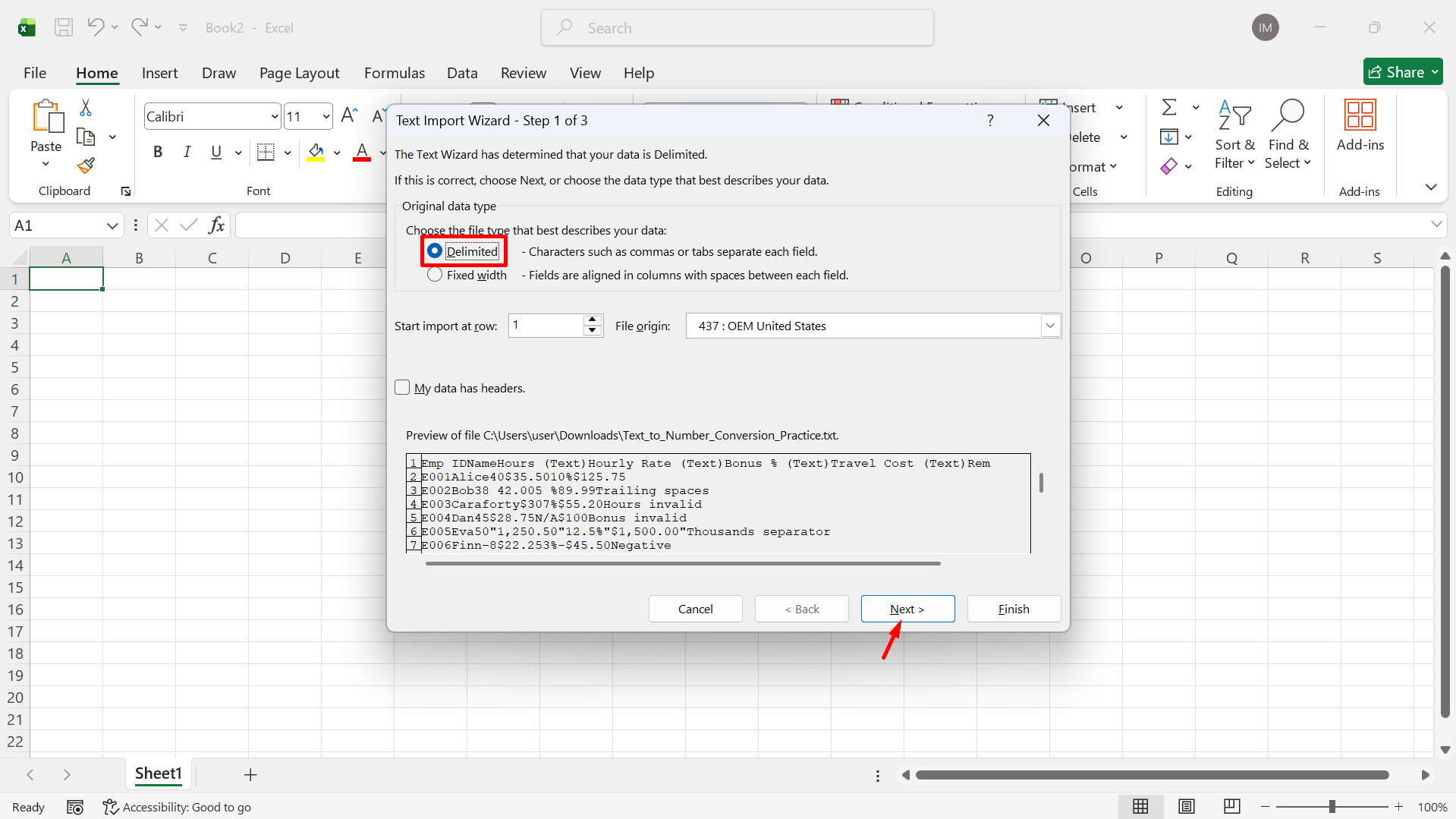Open the font name Calibri dropdown
The width and height of the screenshot is (1456, 819).
[274, 116]
